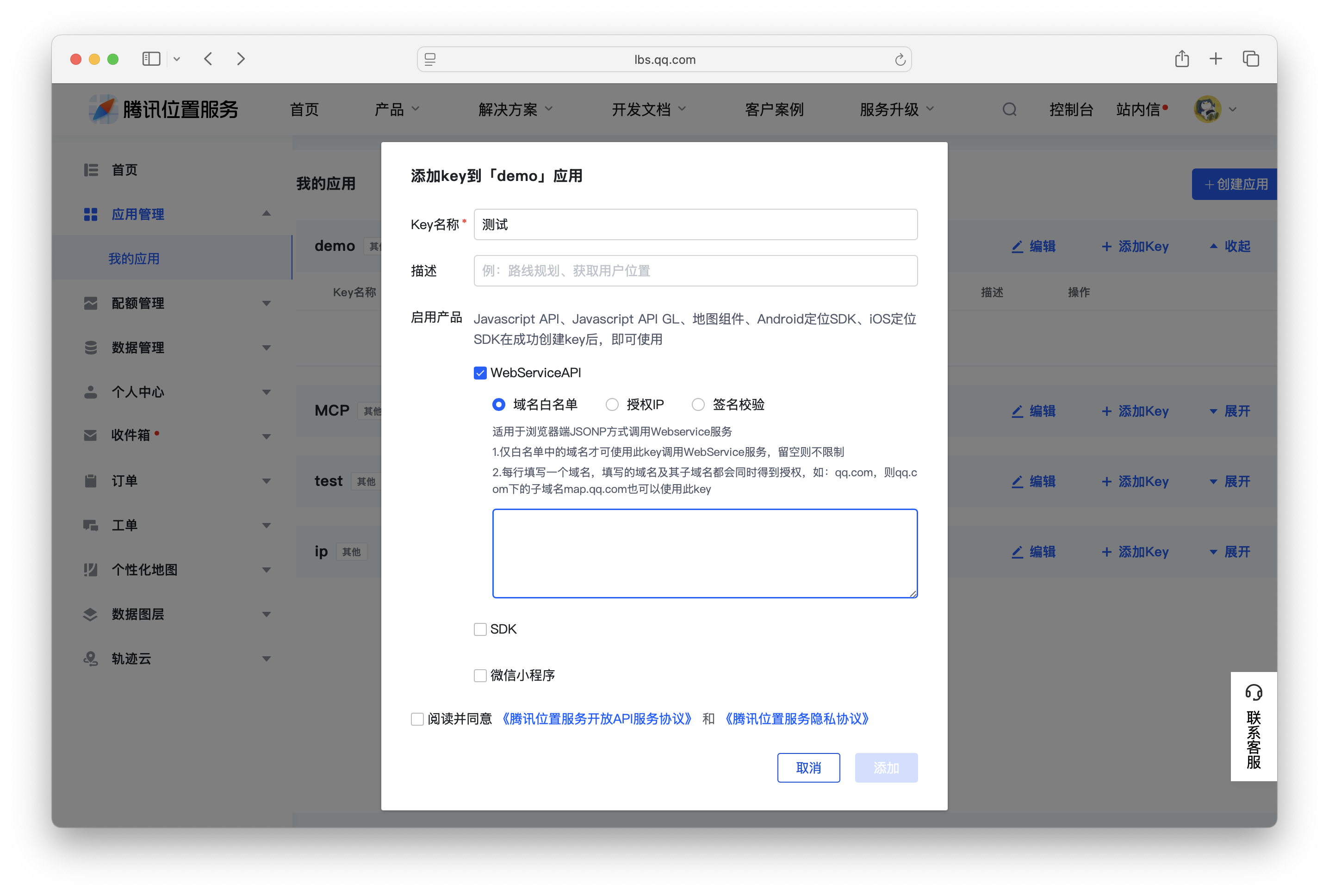Click the 轨迹云 icon in the sidebar

[90, 658]
